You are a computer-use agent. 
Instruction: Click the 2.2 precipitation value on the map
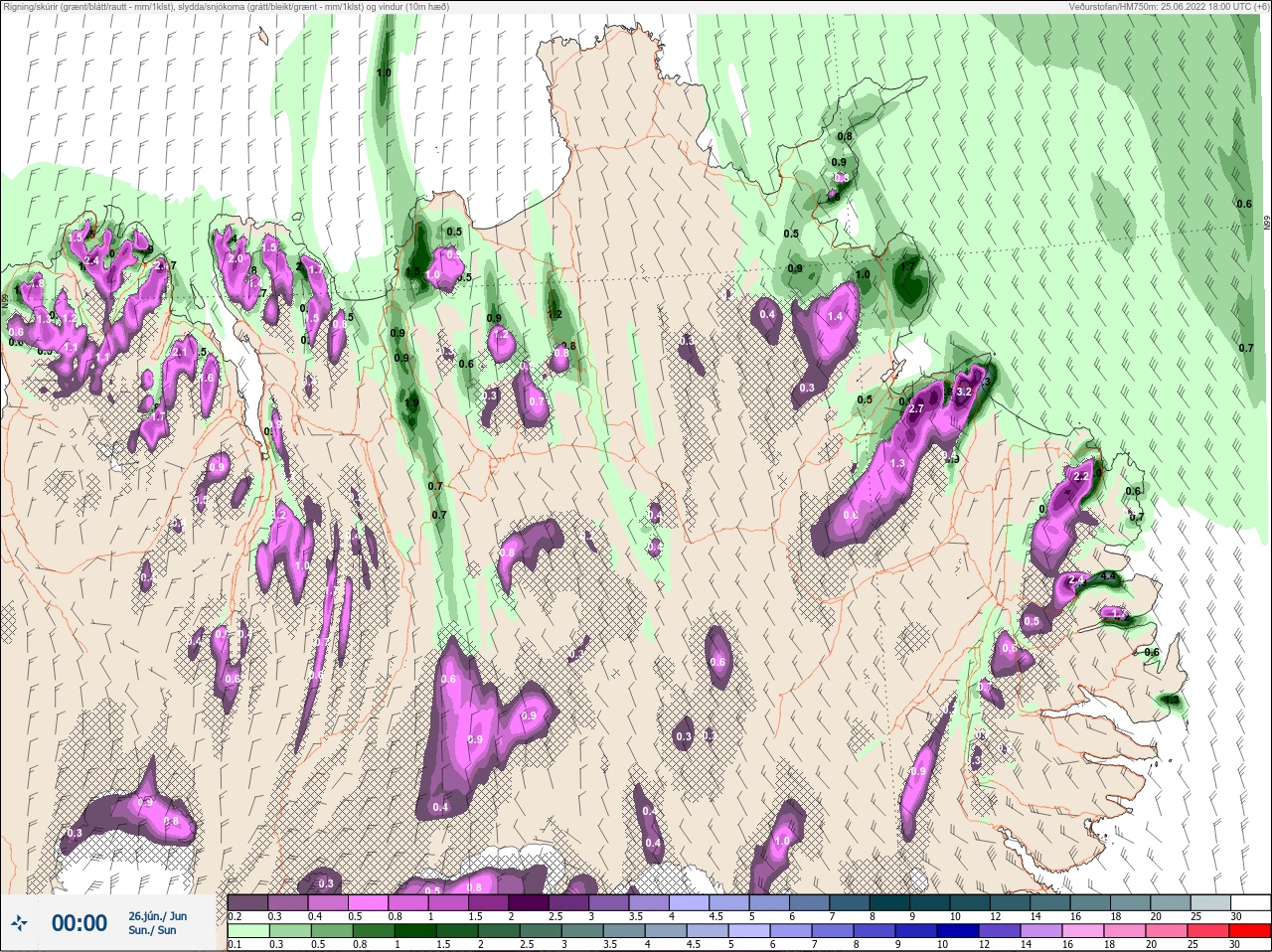pos(1082,477)
